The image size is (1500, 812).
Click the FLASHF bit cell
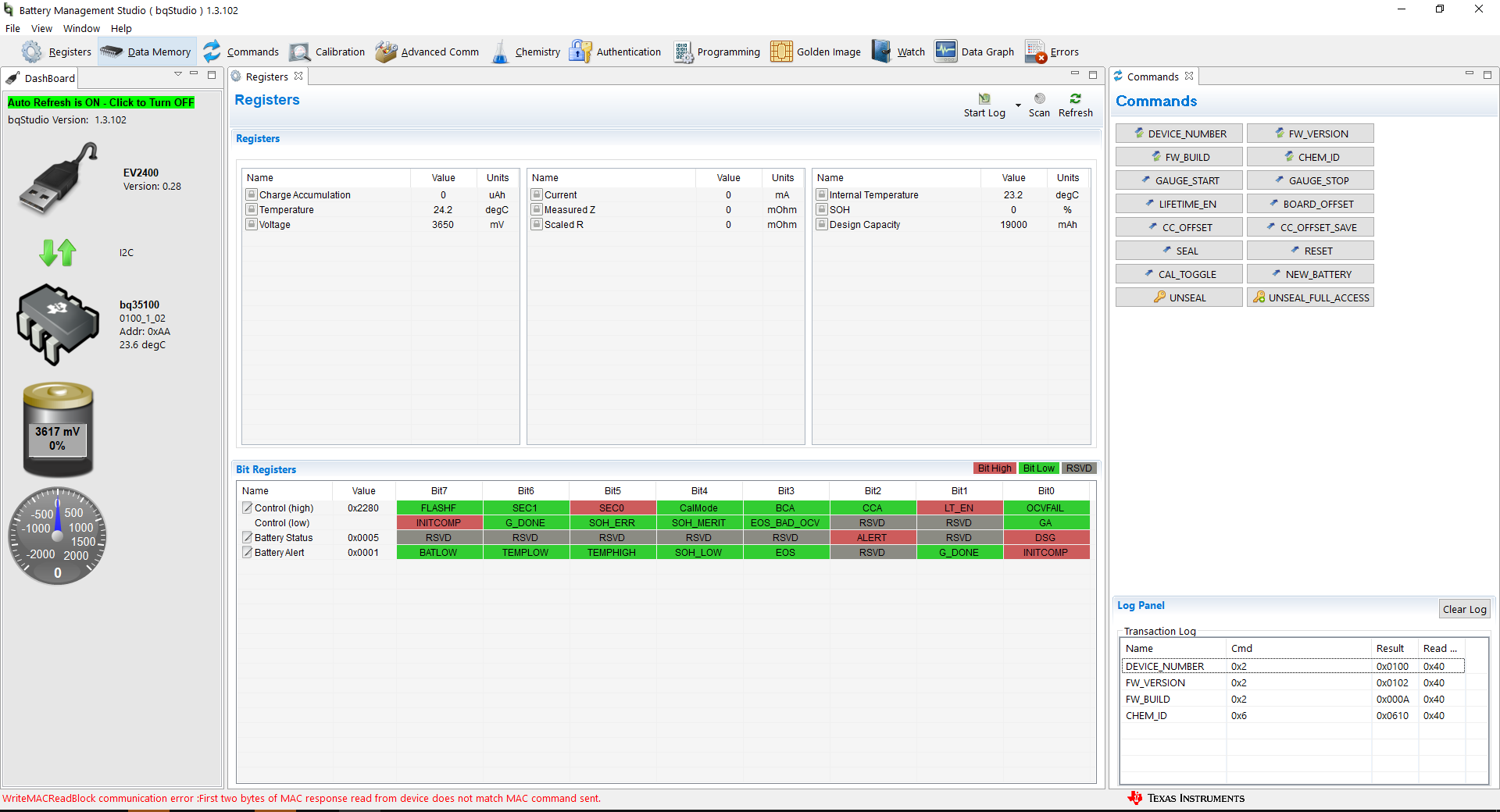(x=438, y=507)
